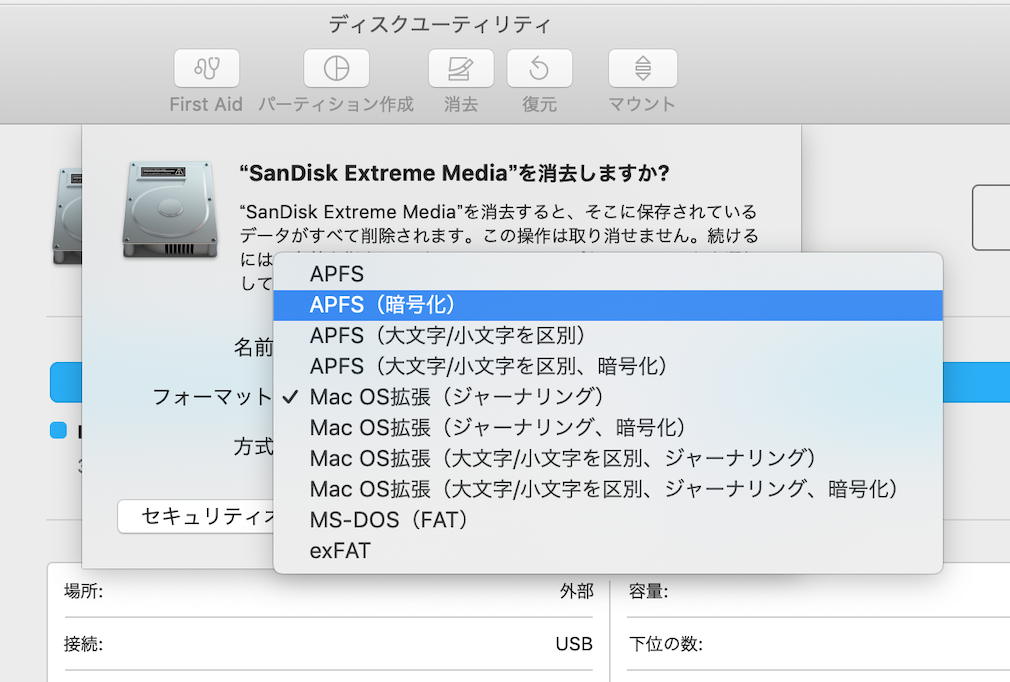The height and width of the screenshot is (682, 1010).
Task: Click the hard disk icon in erase dialog
Action: (170, 210)
